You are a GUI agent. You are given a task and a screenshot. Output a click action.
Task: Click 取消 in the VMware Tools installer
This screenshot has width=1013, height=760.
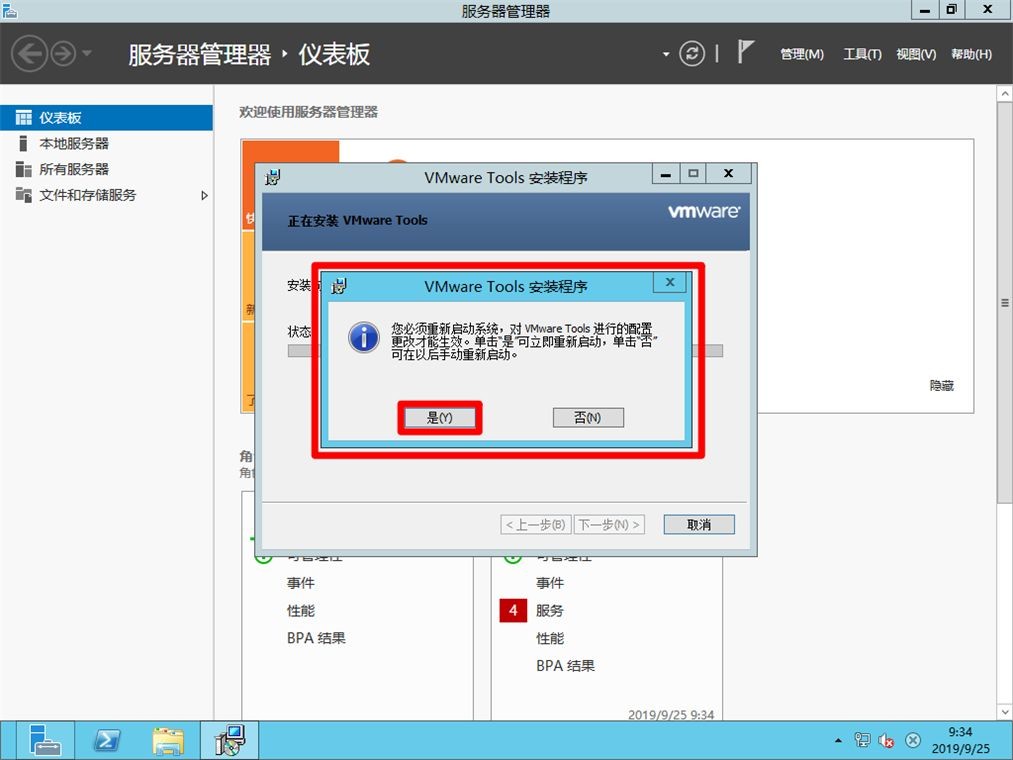pos(699,525)
